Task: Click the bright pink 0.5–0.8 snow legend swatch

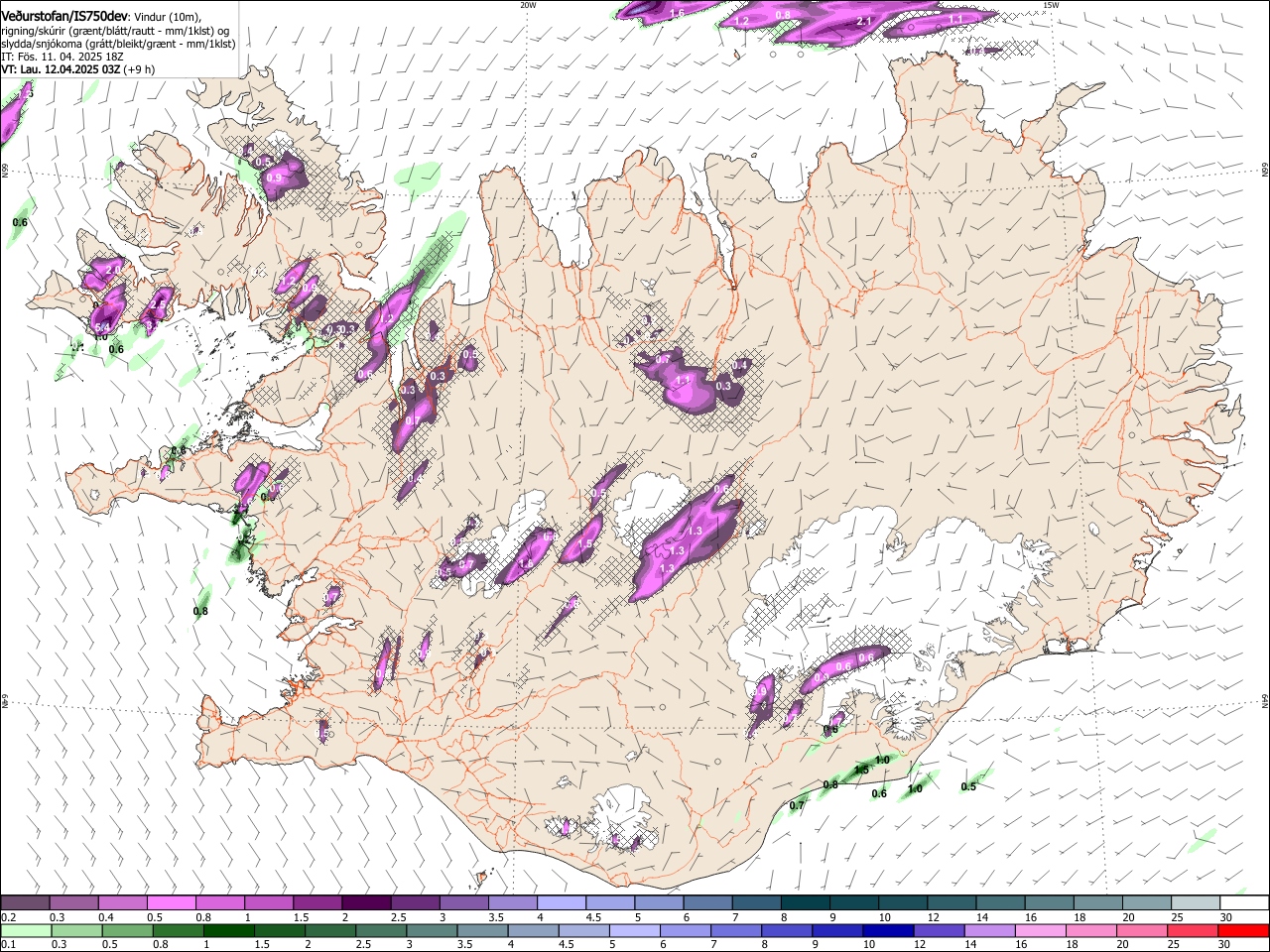Action: pos(171,902)
